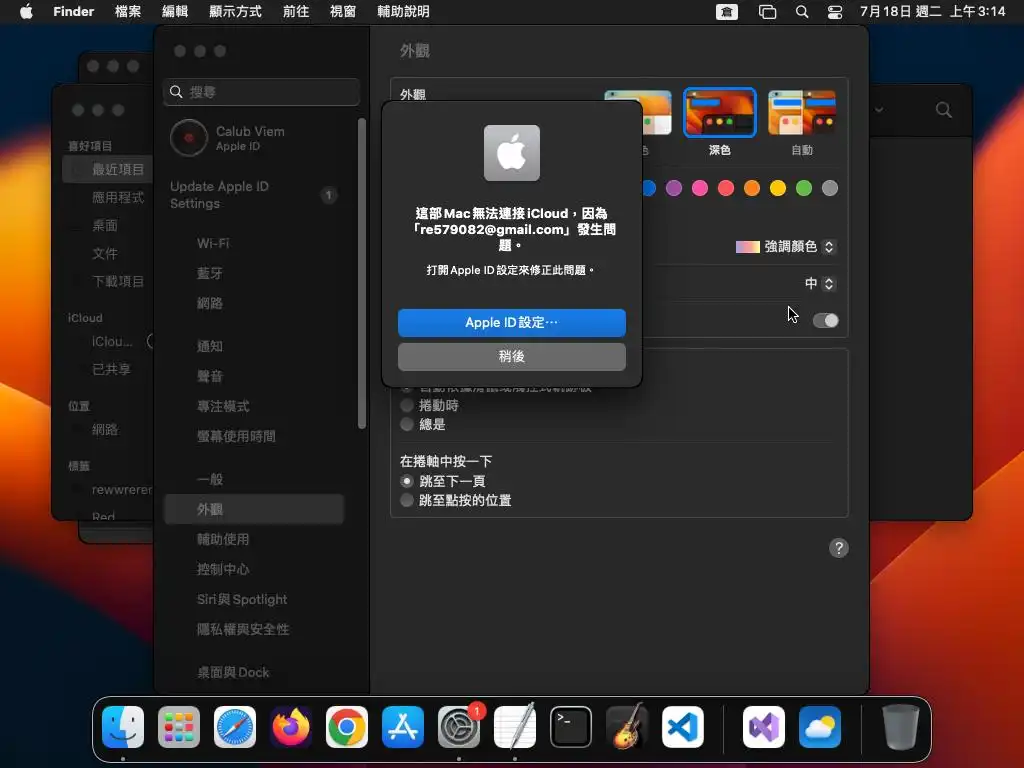This screenshot has height=768, width=1024.
Task: Click the 稍後 button to dismiss
Action: tap(512, 357)
